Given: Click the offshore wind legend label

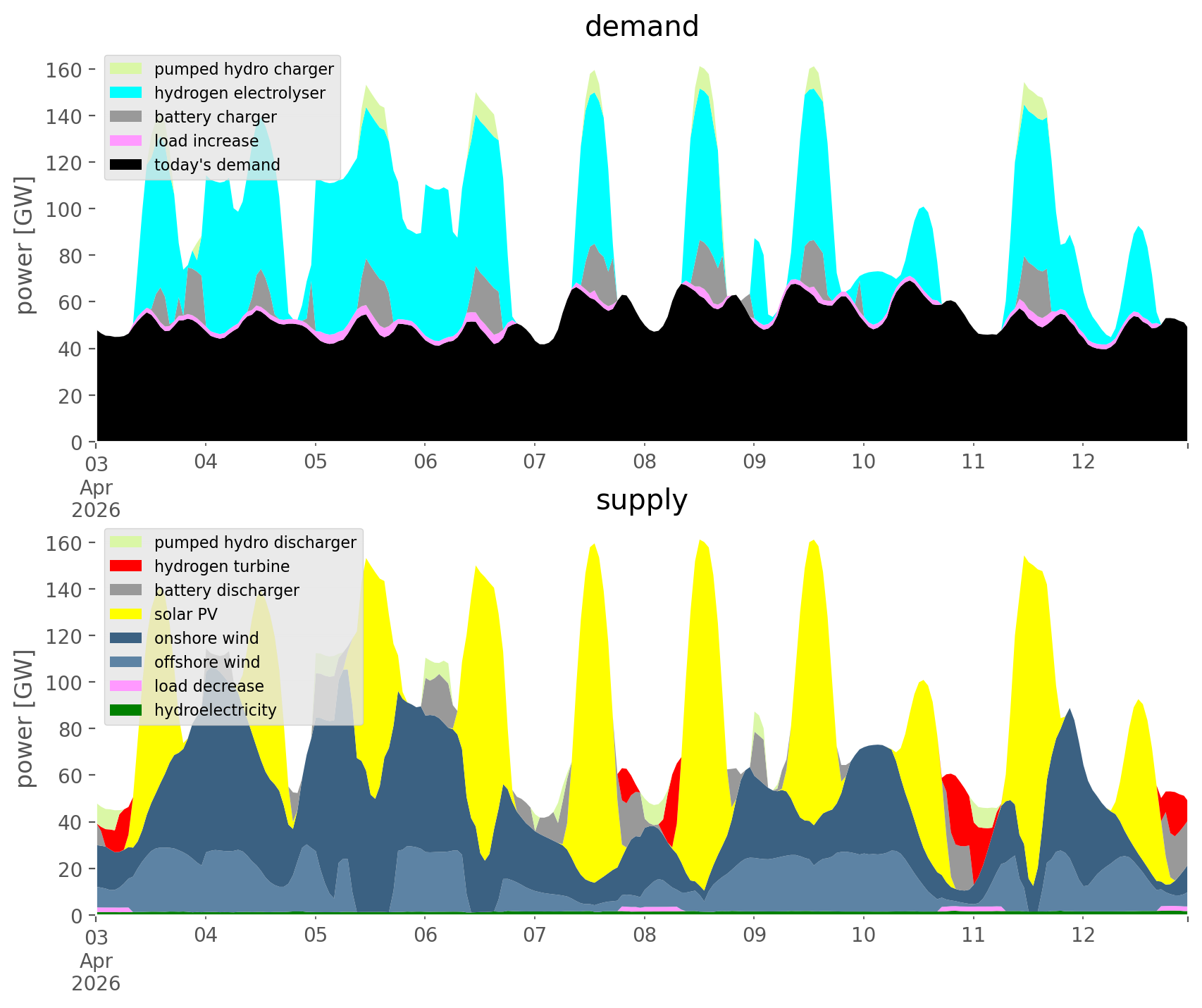Looking at the screenshot, I should [x=207, y=662].
